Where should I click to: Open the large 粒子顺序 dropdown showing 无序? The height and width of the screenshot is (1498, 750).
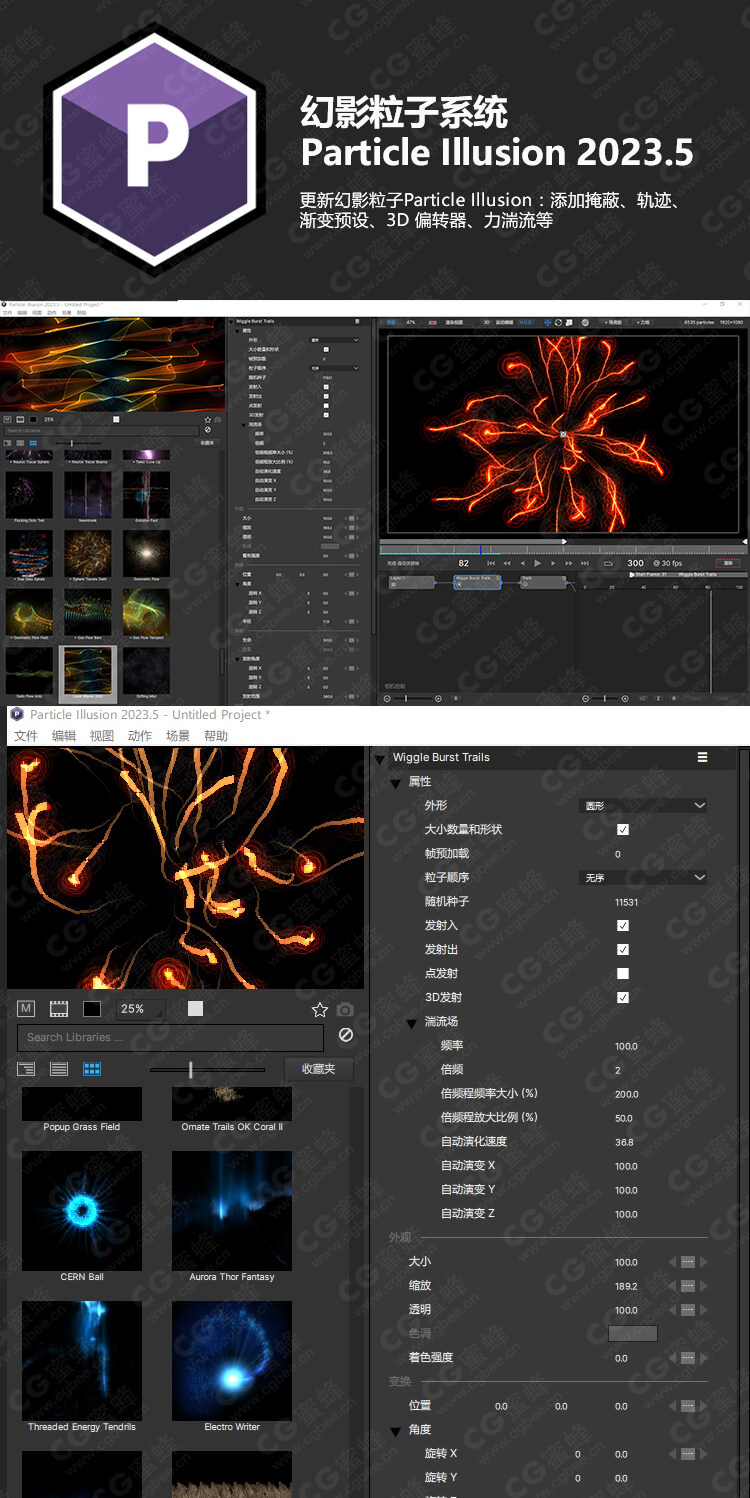pos(645,877)
